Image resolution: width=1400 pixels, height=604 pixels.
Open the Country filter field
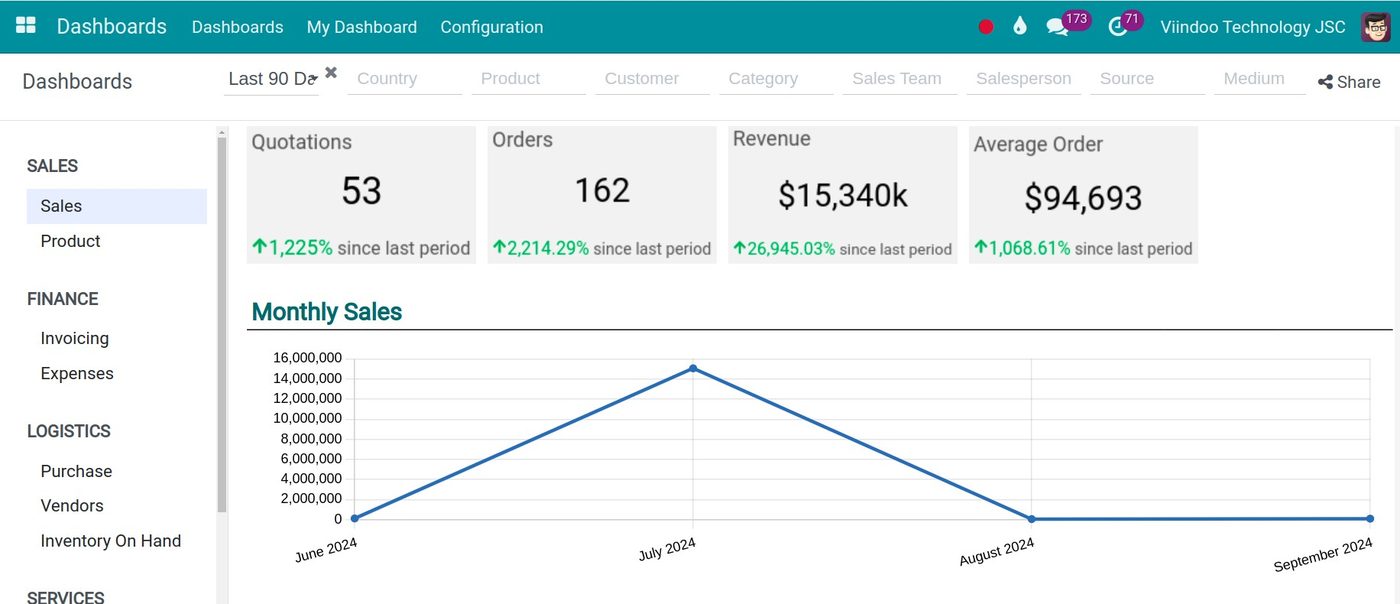click(405, 79)
